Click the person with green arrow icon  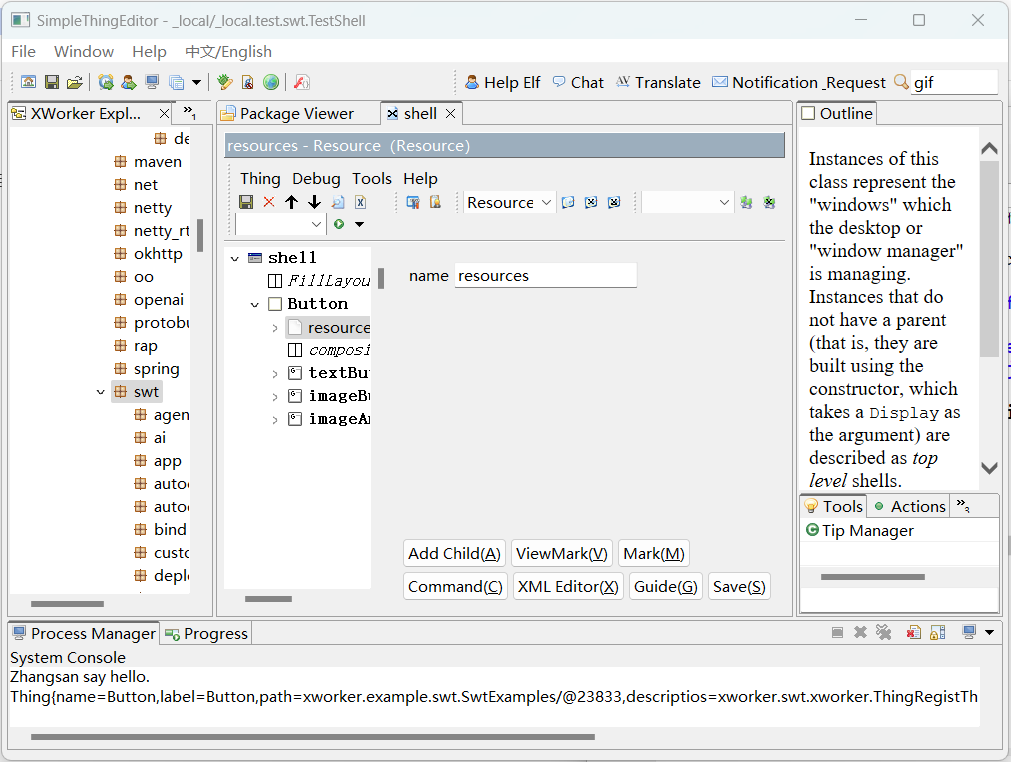point(129,82)
